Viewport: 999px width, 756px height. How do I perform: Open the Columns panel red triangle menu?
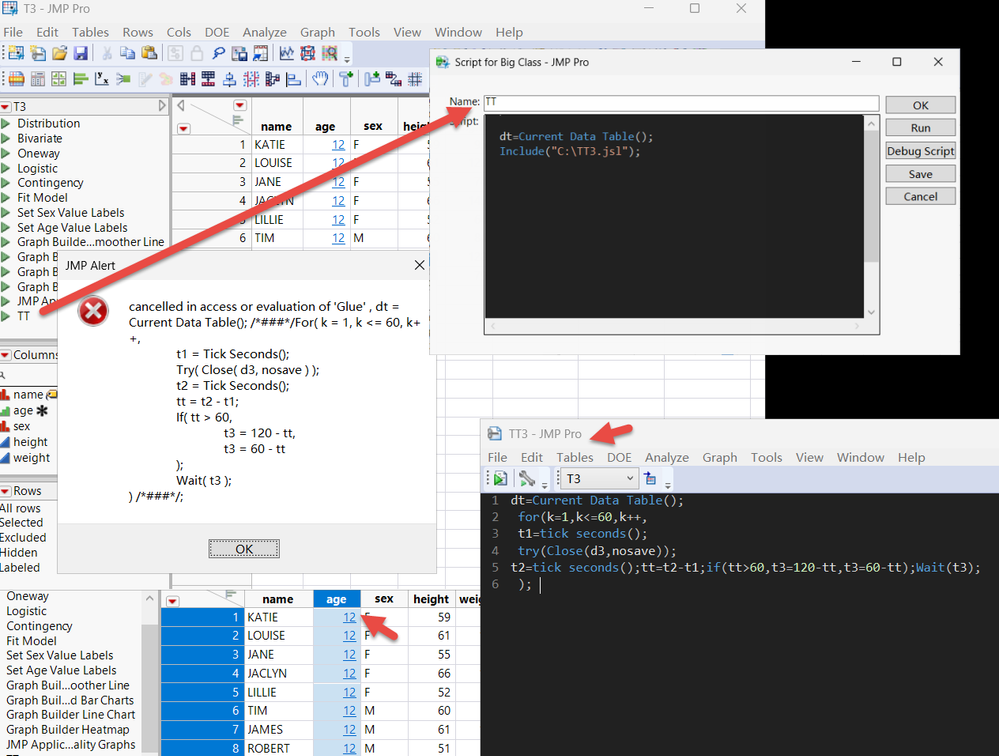pos(5,355)
